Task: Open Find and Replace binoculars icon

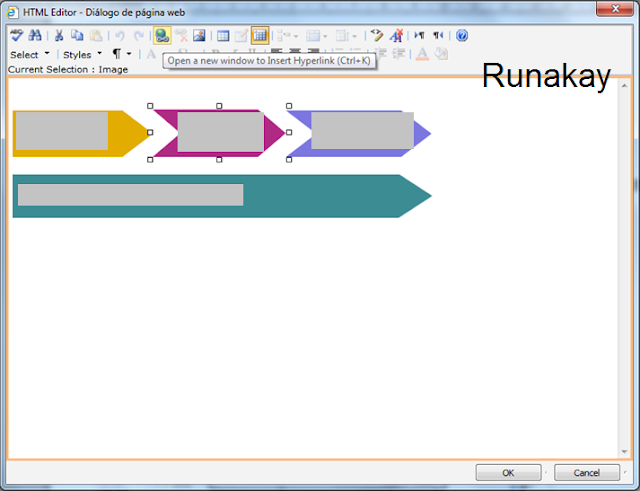Action: pyautogui.click(x=35, y=36)
